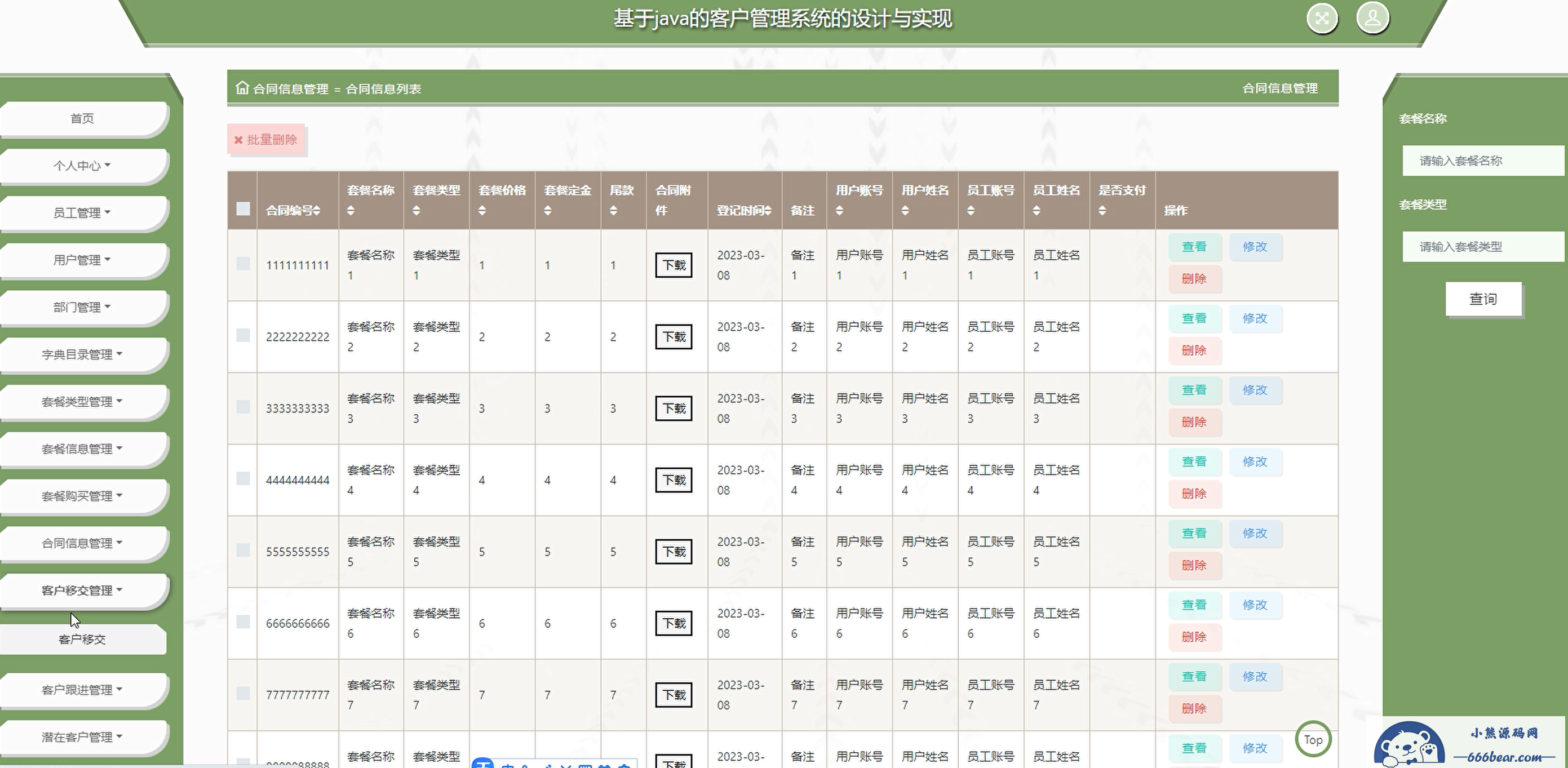Expand the 合同信息管理 sidebar menu

click(x=82, y=543)
